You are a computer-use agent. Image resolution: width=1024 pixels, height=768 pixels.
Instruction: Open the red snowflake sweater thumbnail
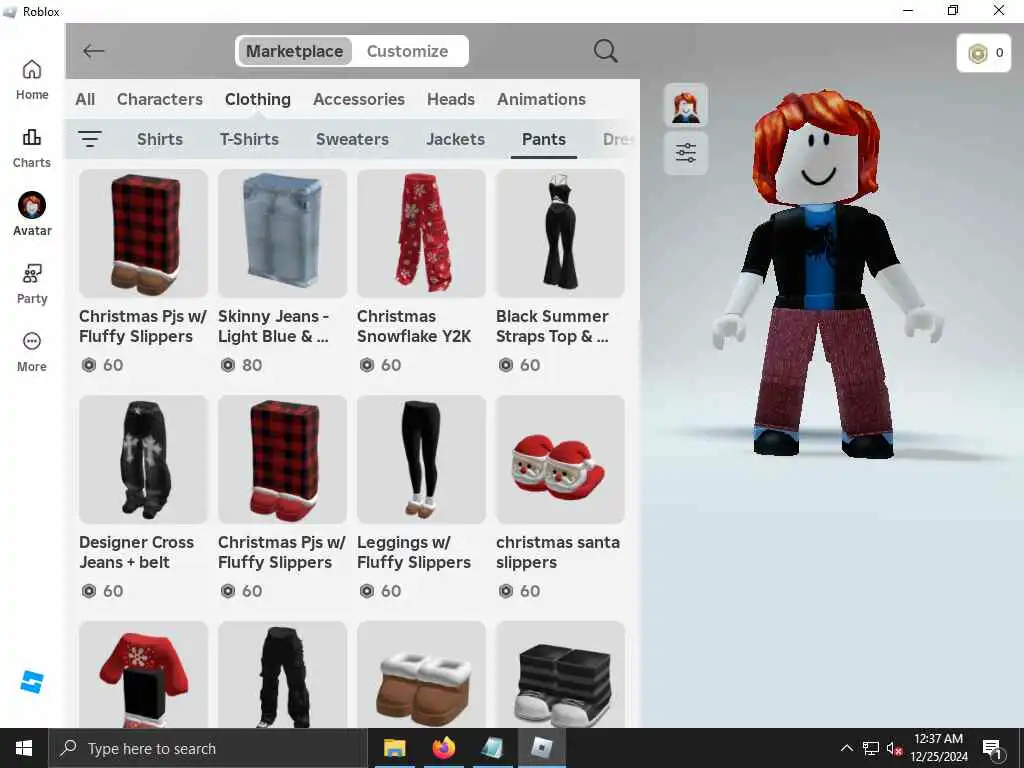(144, 675)
